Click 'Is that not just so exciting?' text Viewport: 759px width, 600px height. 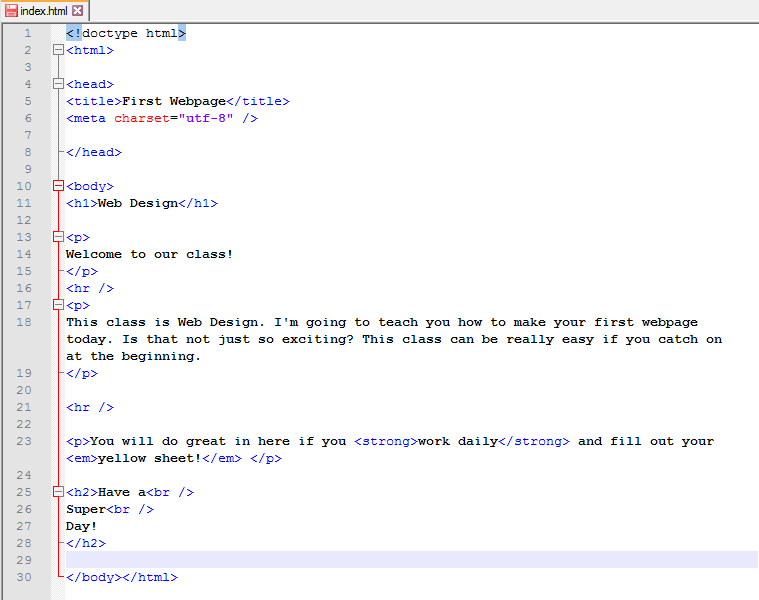point(238,339)
